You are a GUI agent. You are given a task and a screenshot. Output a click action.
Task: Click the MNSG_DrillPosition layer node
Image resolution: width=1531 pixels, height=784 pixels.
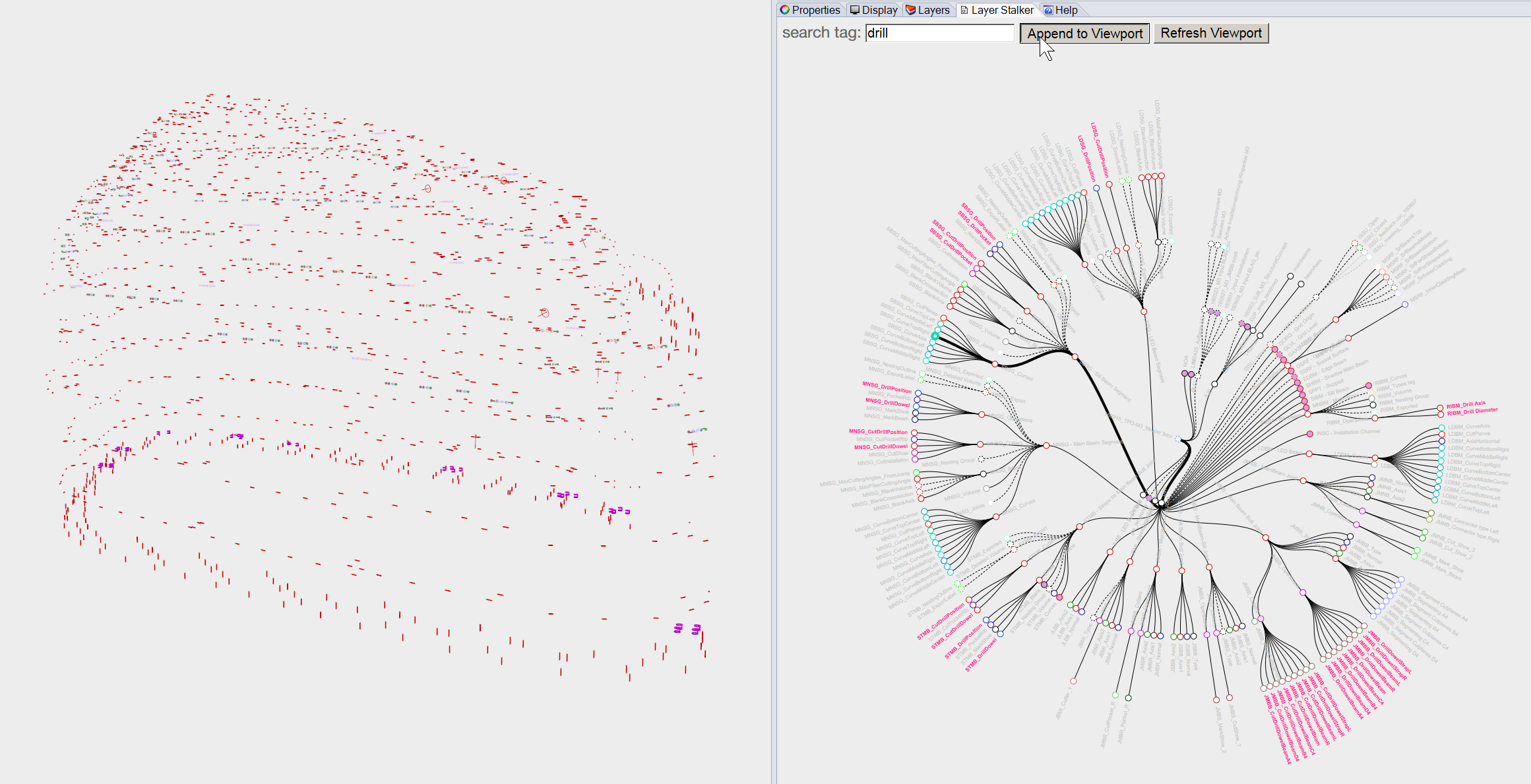click(918, 393)
